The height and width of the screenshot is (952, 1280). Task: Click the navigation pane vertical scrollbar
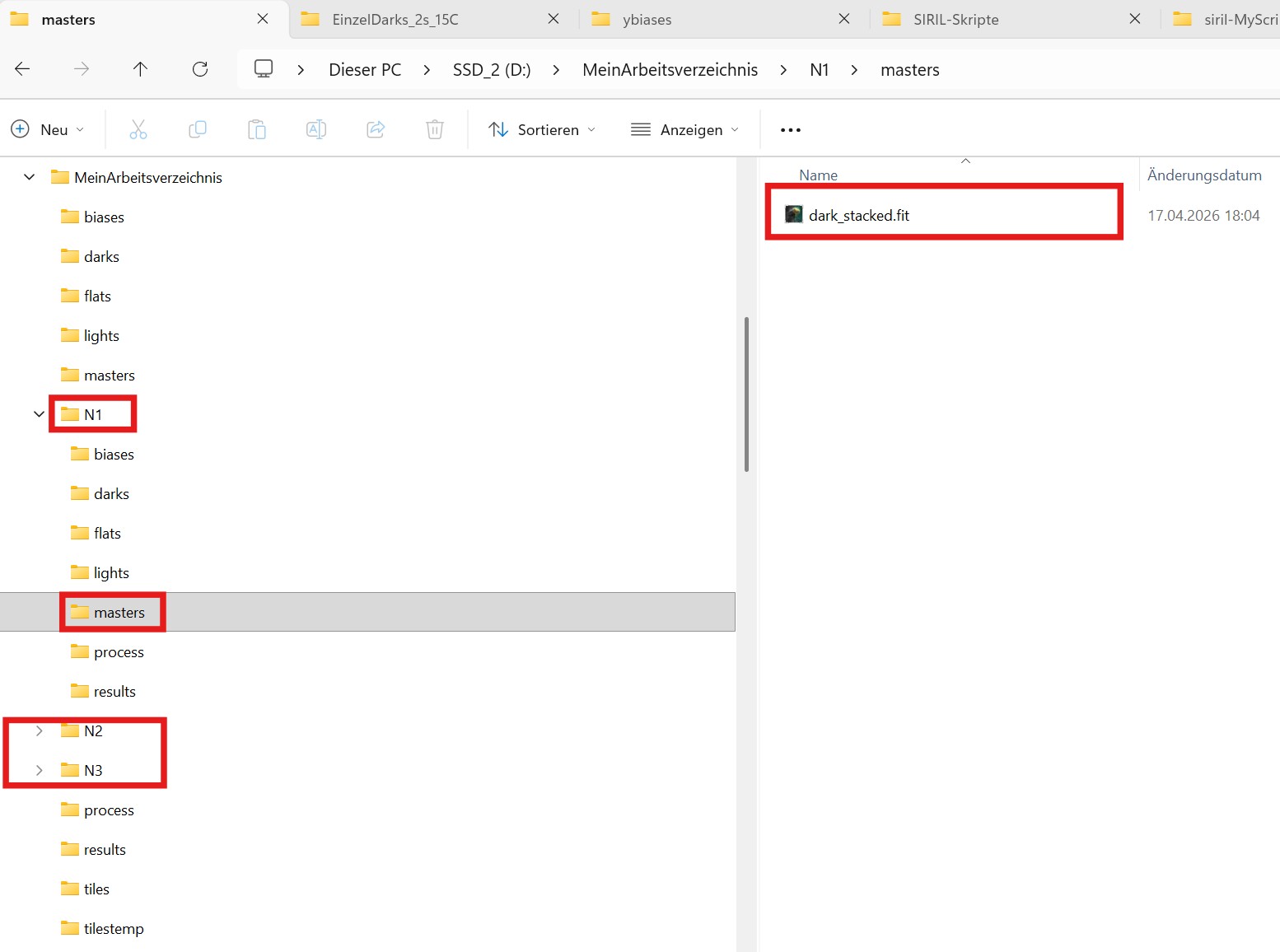click(746, 394)
